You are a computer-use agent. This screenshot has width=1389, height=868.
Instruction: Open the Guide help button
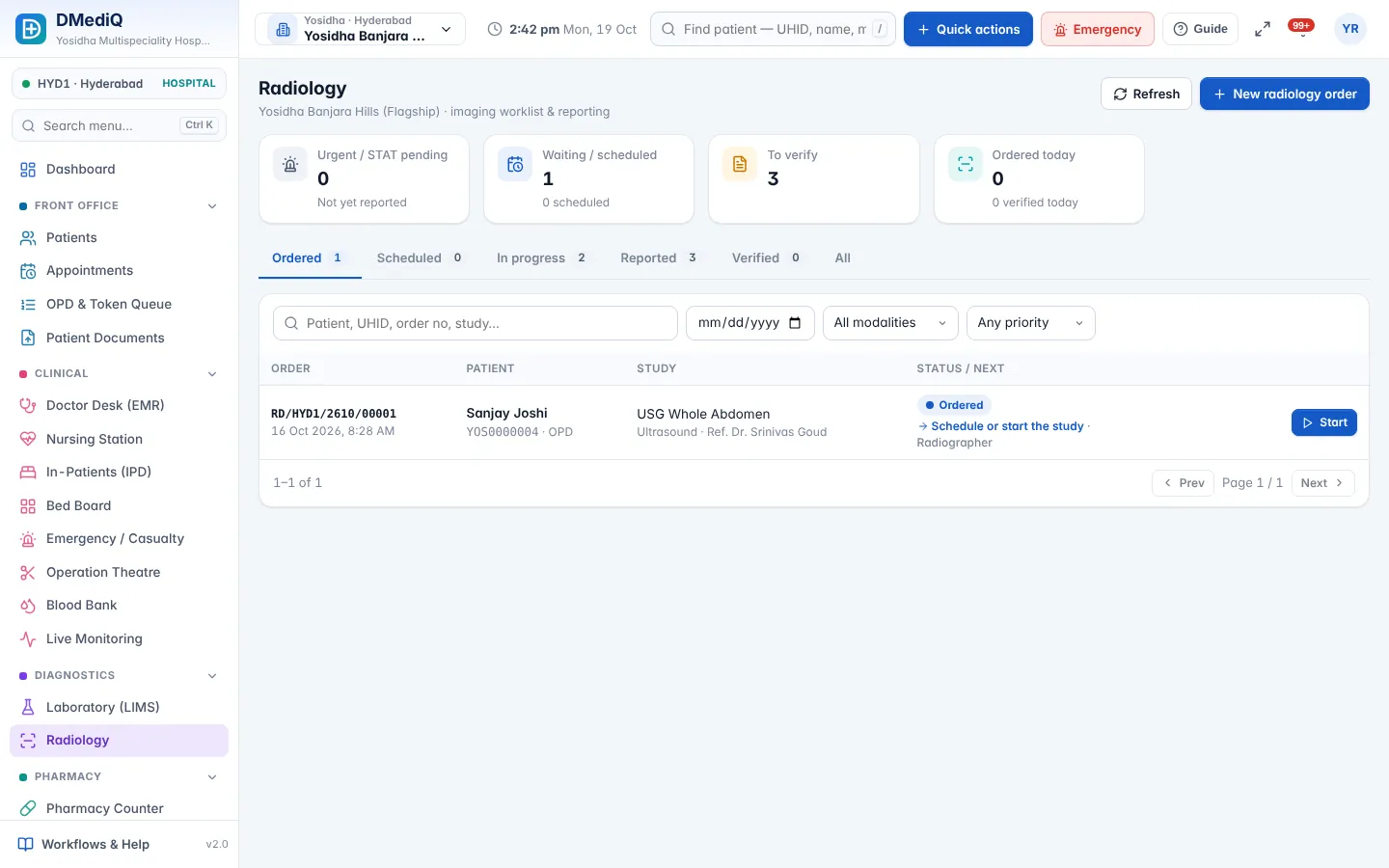click(1201, 29)
